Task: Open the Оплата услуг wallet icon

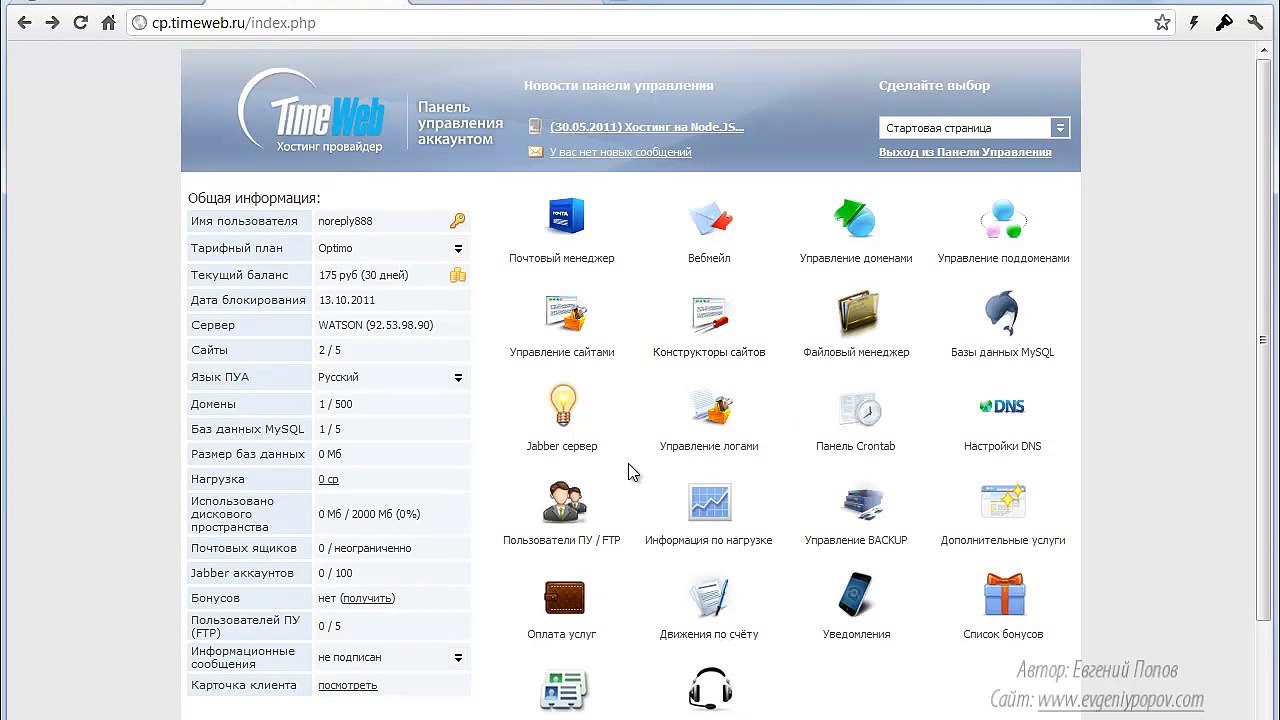Action: (x=563, y=597)
